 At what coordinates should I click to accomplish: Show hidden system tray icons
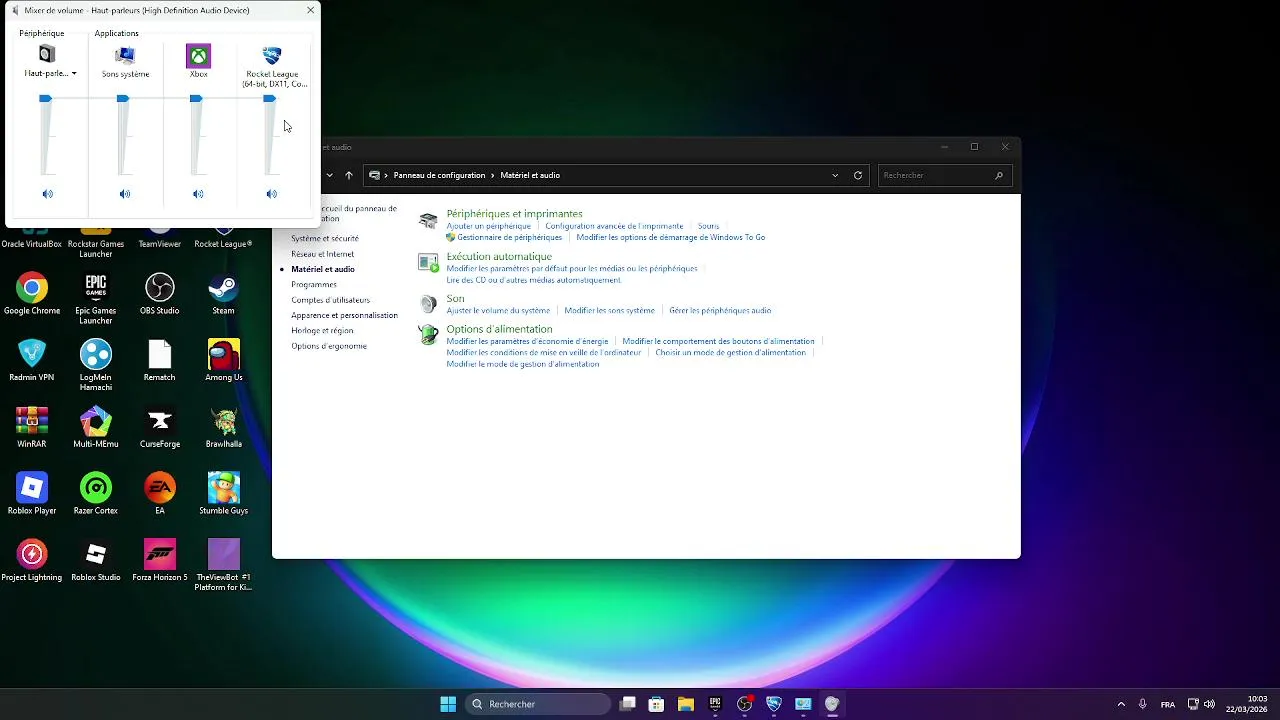click(1121, 704)
